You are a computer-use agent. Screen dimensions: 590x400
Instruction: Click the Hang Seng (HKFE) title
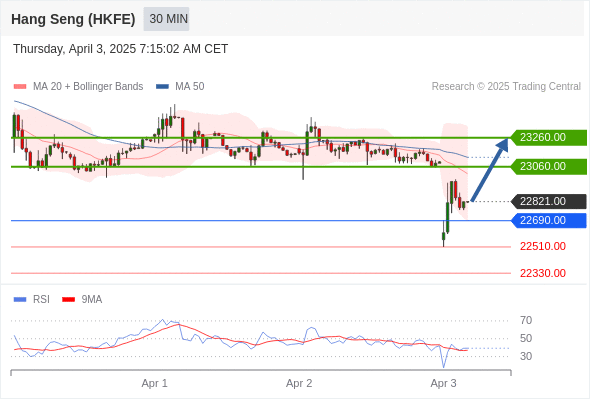73,19
